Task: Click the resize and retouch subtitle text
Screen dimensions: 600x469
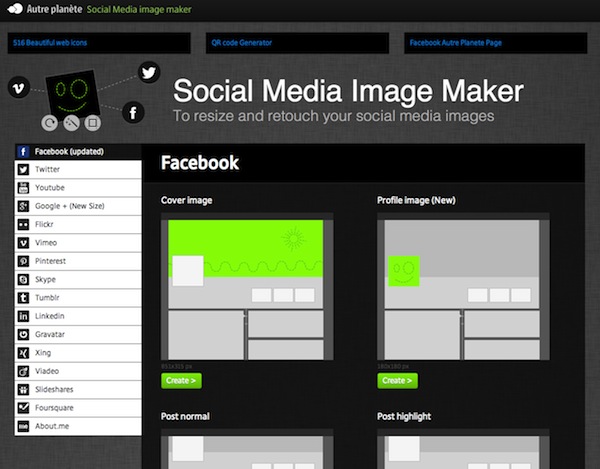Action: pos(334,116)
